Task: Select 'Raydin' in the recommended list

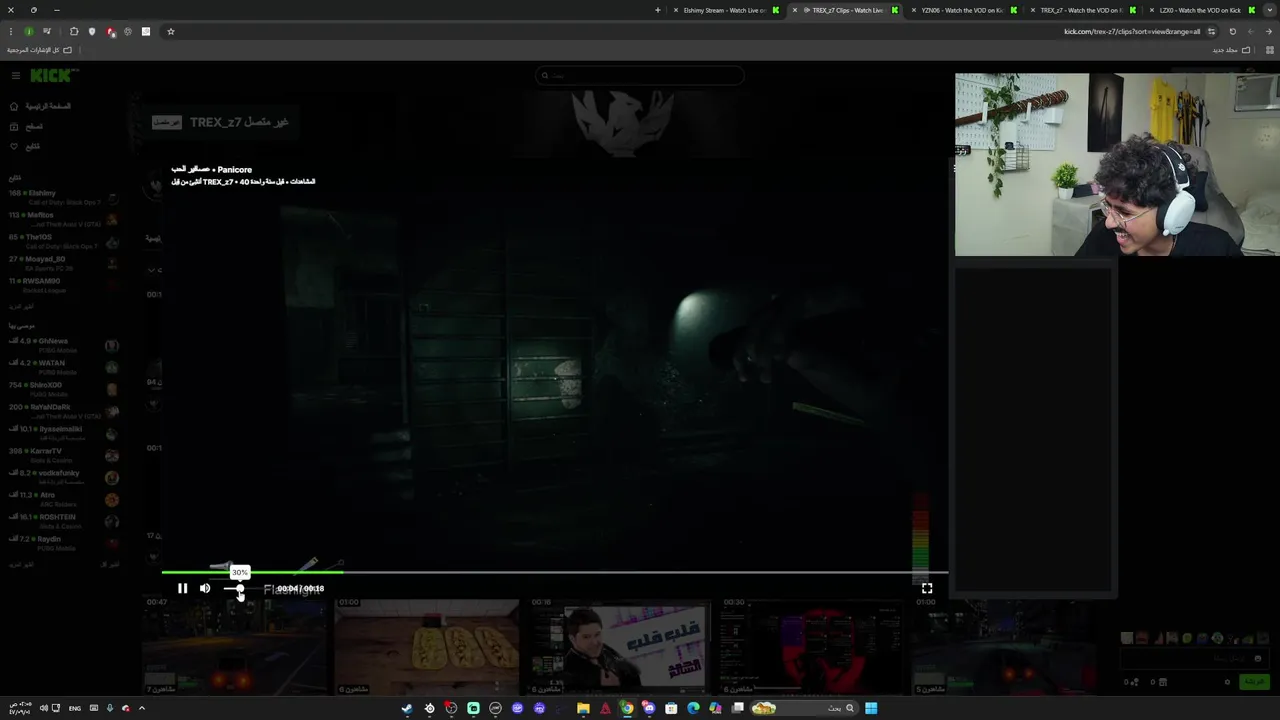Action: 63,543
